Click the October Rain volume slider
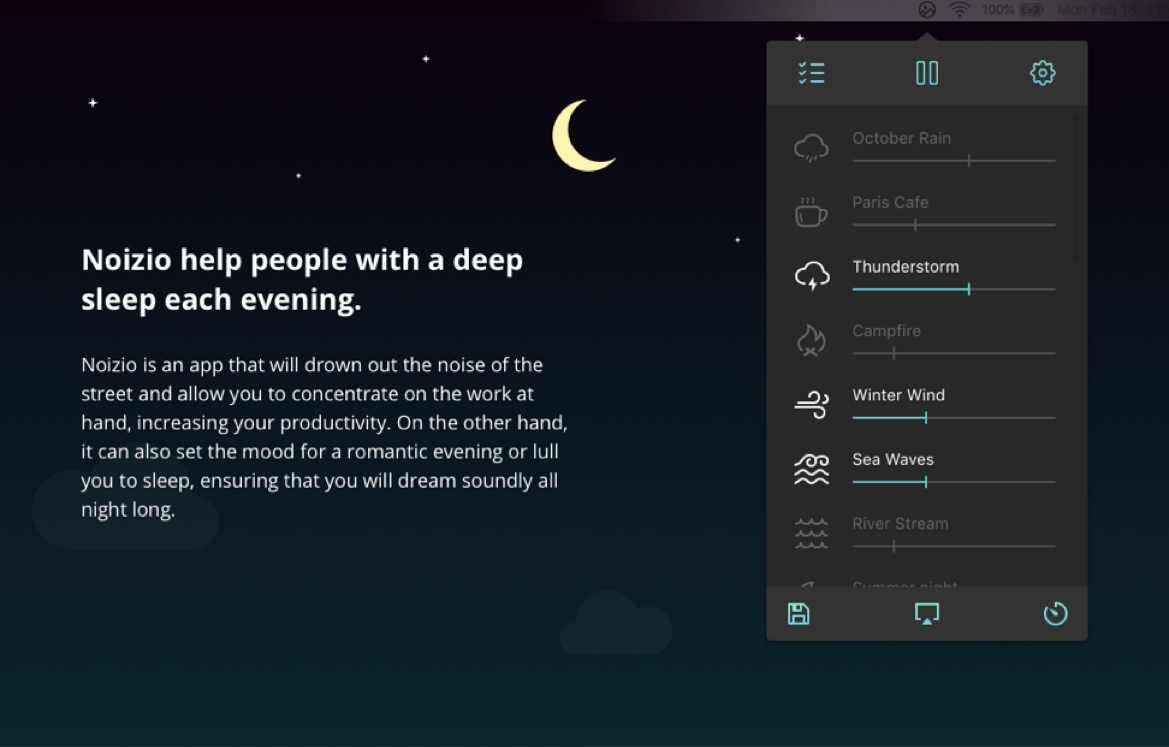This screenshot has width=1169, height=747. (968, 160)
